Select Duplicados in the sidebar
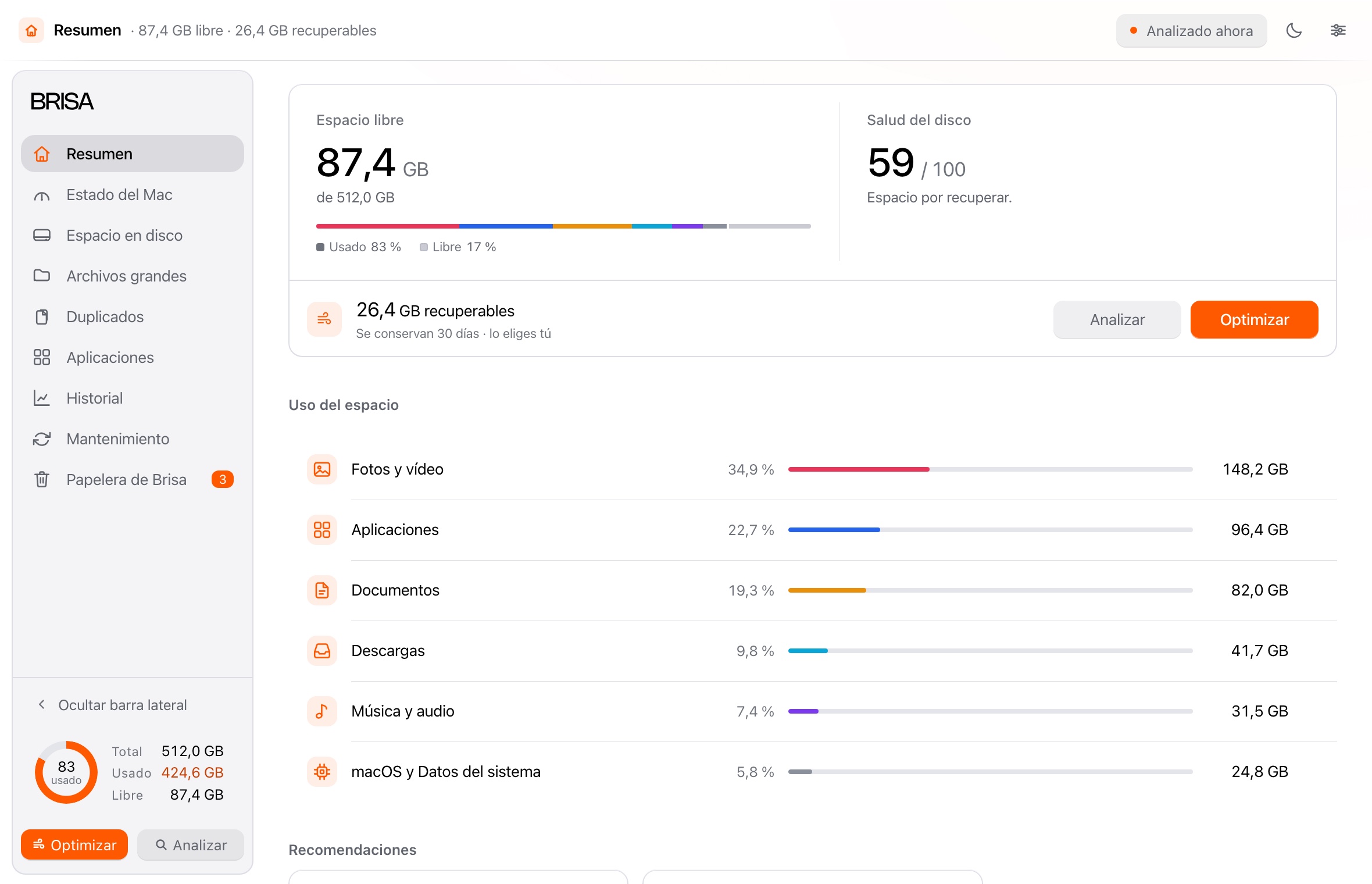1372x884 pixels. pyautogui.click(x=133, y=317)
